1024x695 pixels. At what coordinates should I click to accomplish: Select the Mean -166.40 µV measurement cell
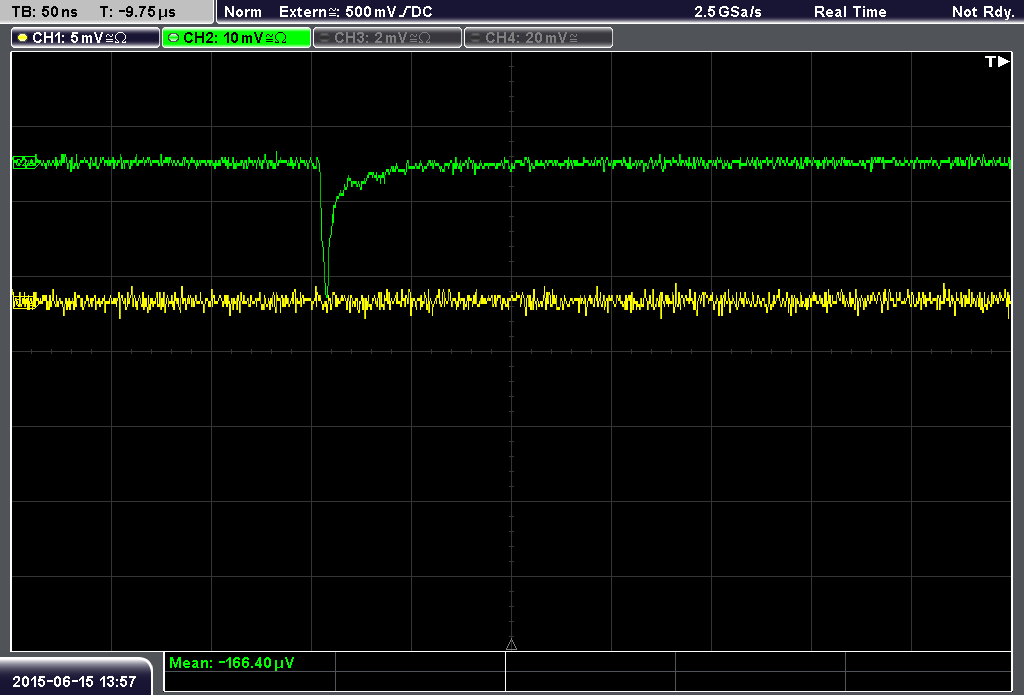pyautogui.click(x=249, y=662)
